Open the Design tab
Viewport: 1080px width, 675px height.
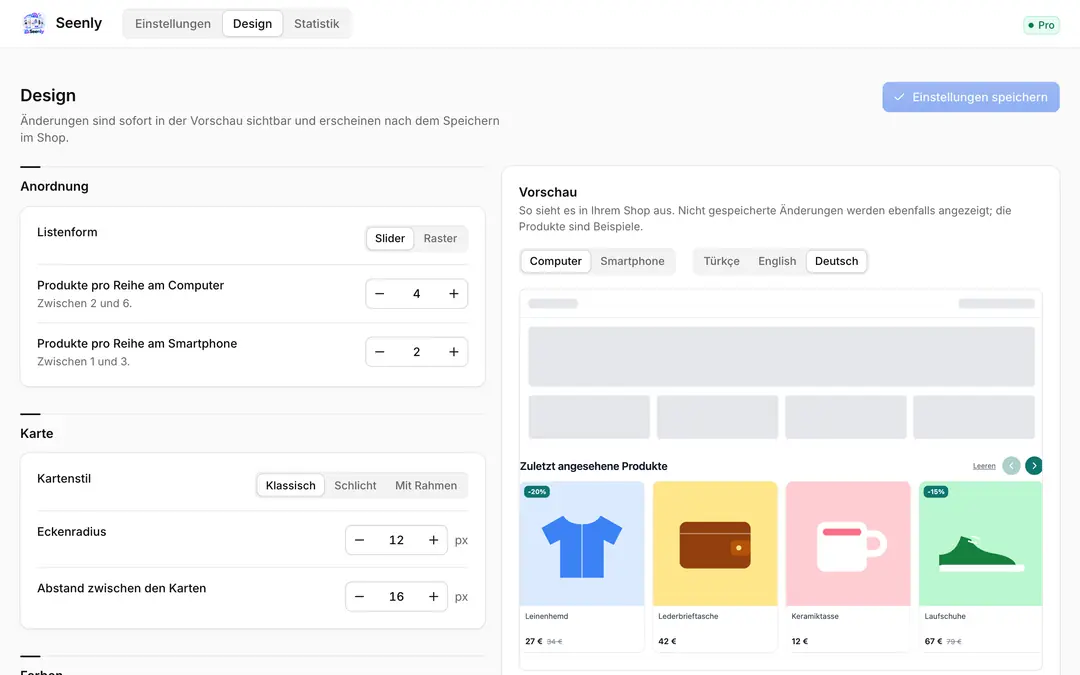pos(252,23)
